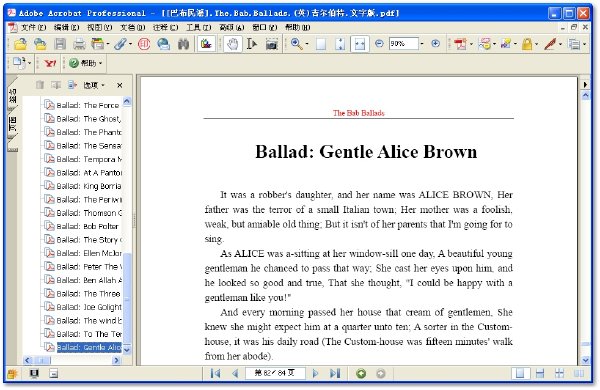Close the bookmarks panel with X

point(120,85)
